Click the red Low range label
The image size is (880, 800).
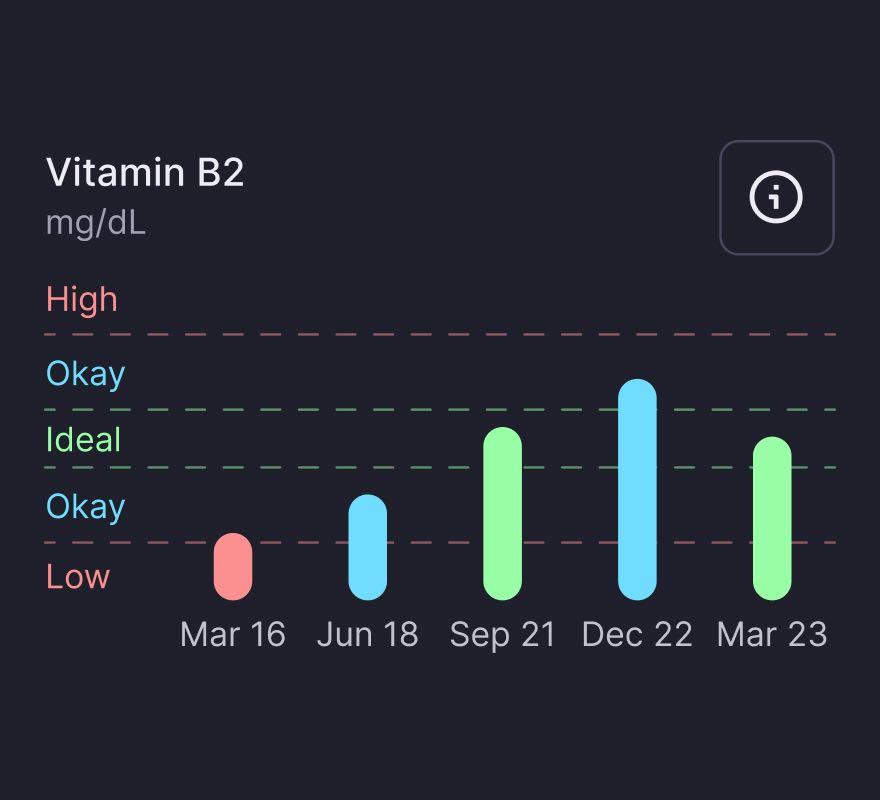(x=78, y=576)
